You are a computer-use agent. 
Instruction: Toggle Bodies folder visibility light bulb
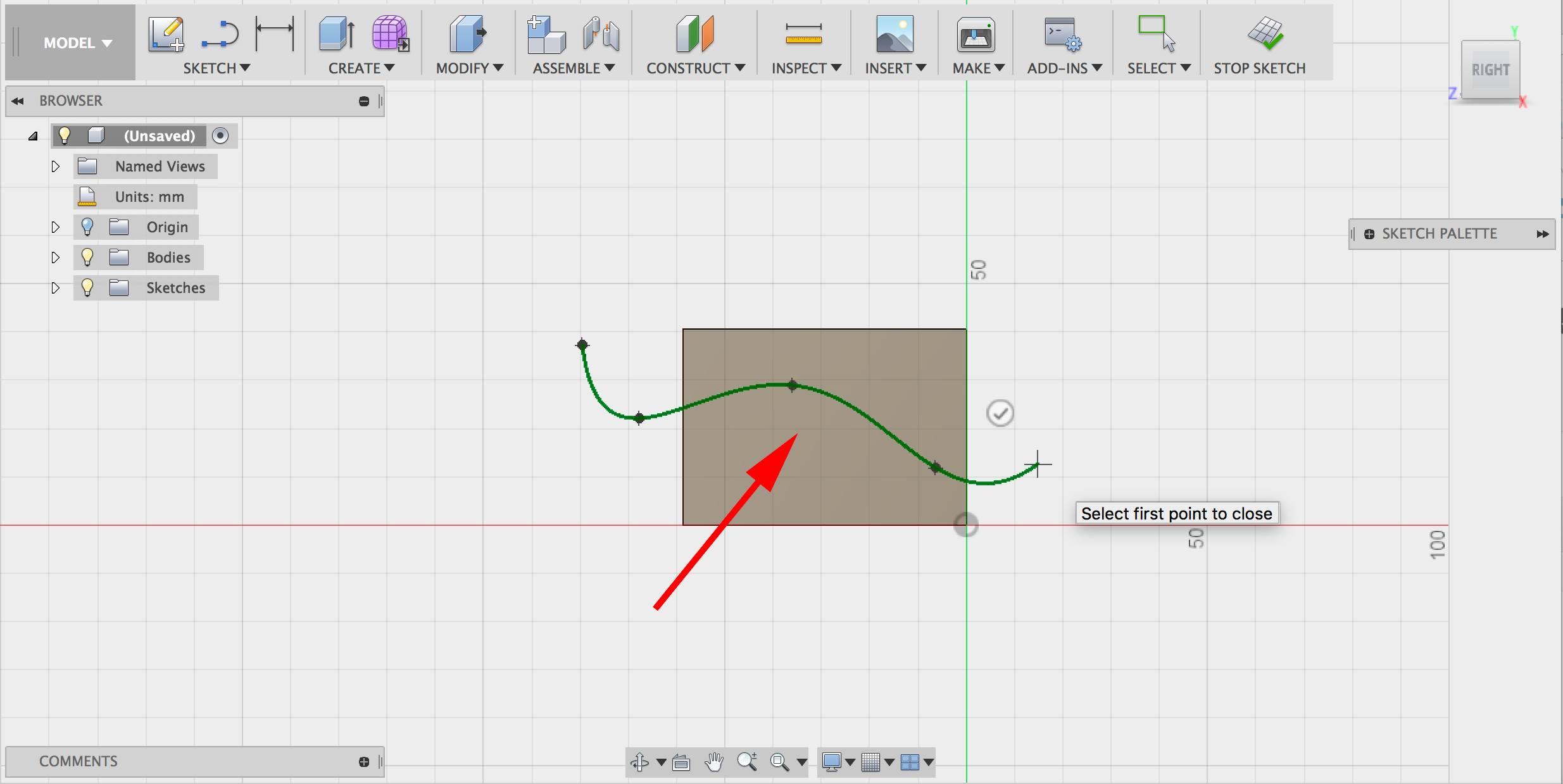click(87, 257)
